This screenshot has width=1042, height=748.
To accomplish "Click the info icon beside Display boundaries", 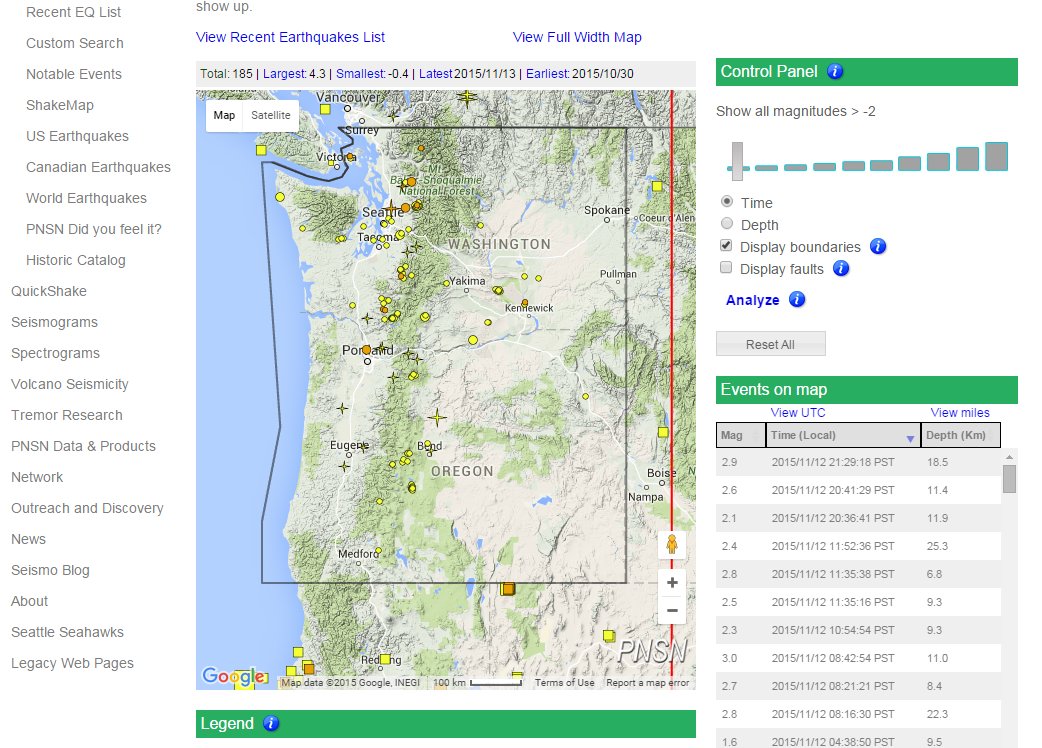I will coord(877,246).
